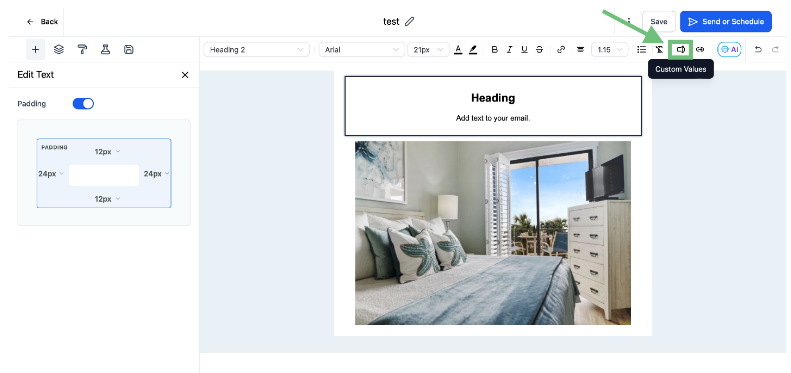The width and height of the screenshot is (791, 373).
Task: Open the flask testing icon
Action: point(105,49)
